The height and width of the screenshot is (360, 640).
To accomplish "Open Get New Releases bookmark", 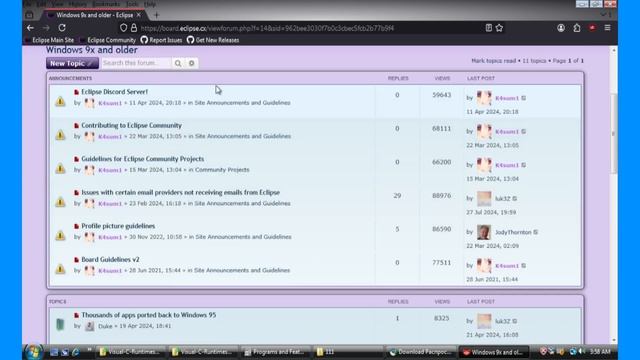I will [213, 40].
